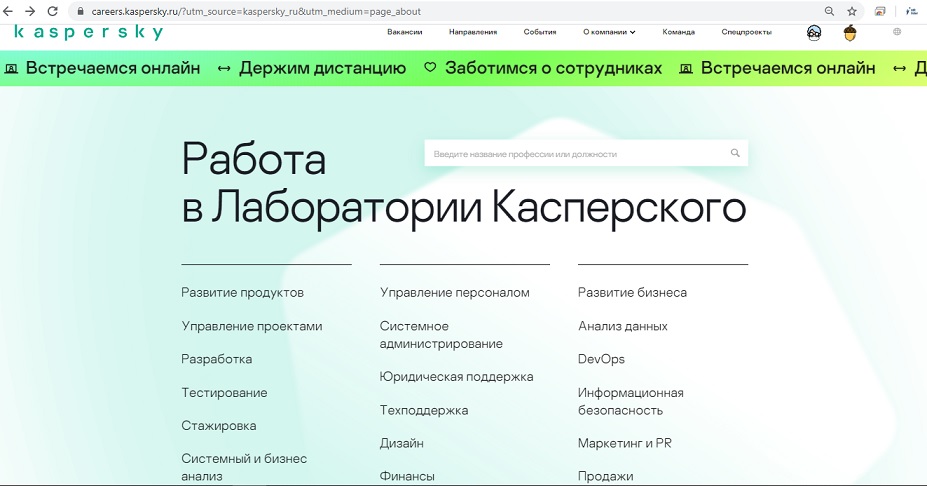
Task: Select the Разработка category
Action: point(216,359)
